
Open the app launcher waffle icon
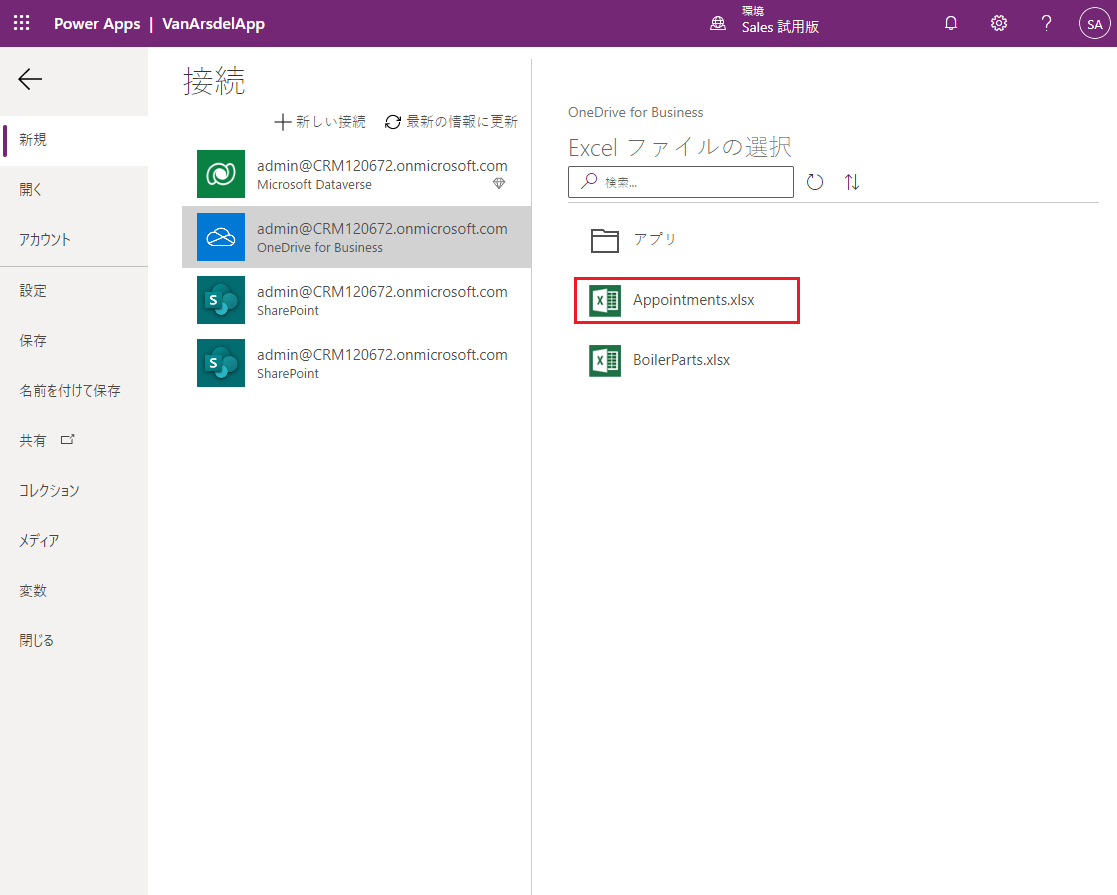21,24
